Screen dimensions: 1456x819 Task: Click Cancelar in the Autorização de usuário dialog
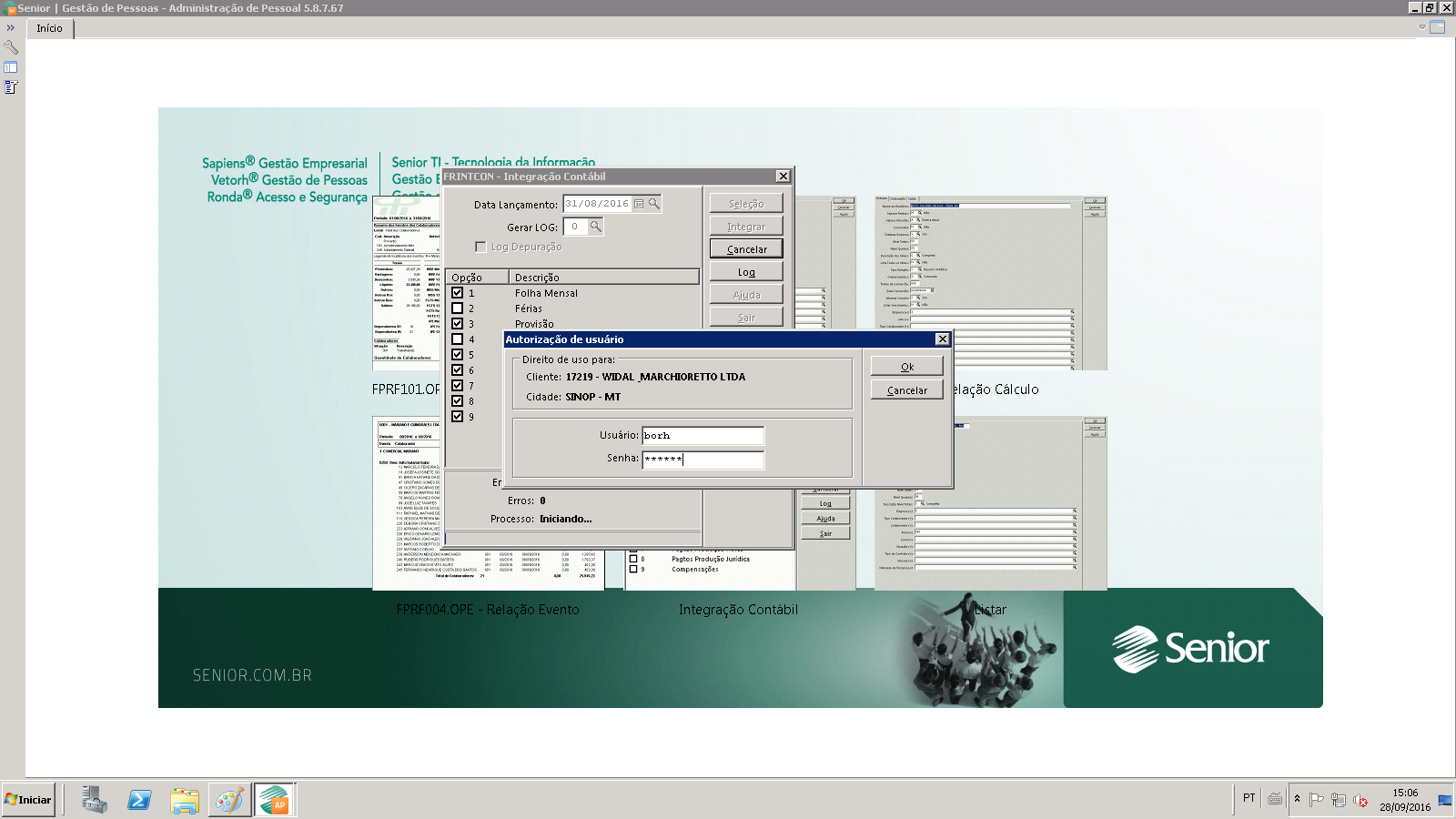907,390
